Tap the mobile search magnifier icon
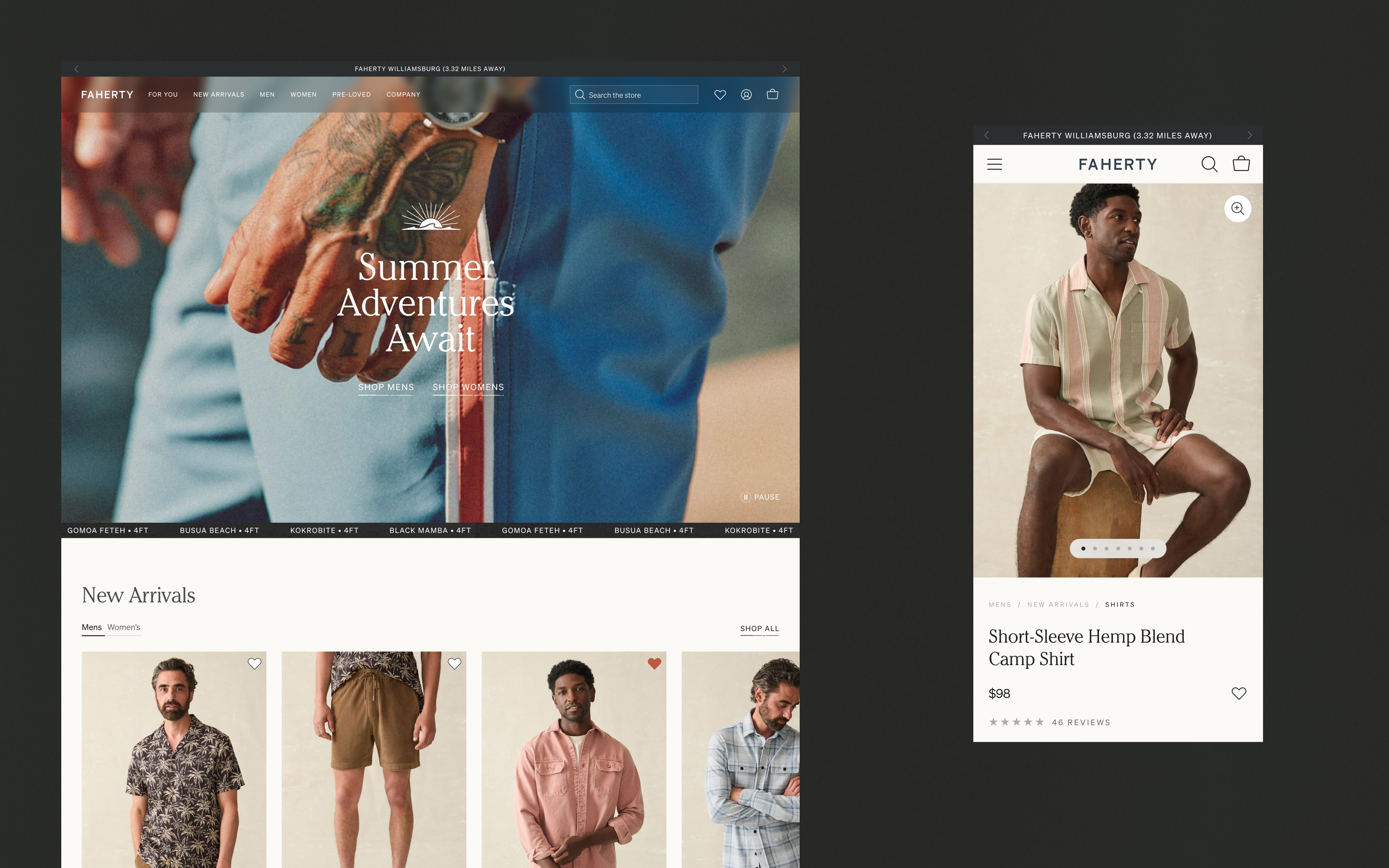The image size is (1389, 868). tap(1209, 164)
